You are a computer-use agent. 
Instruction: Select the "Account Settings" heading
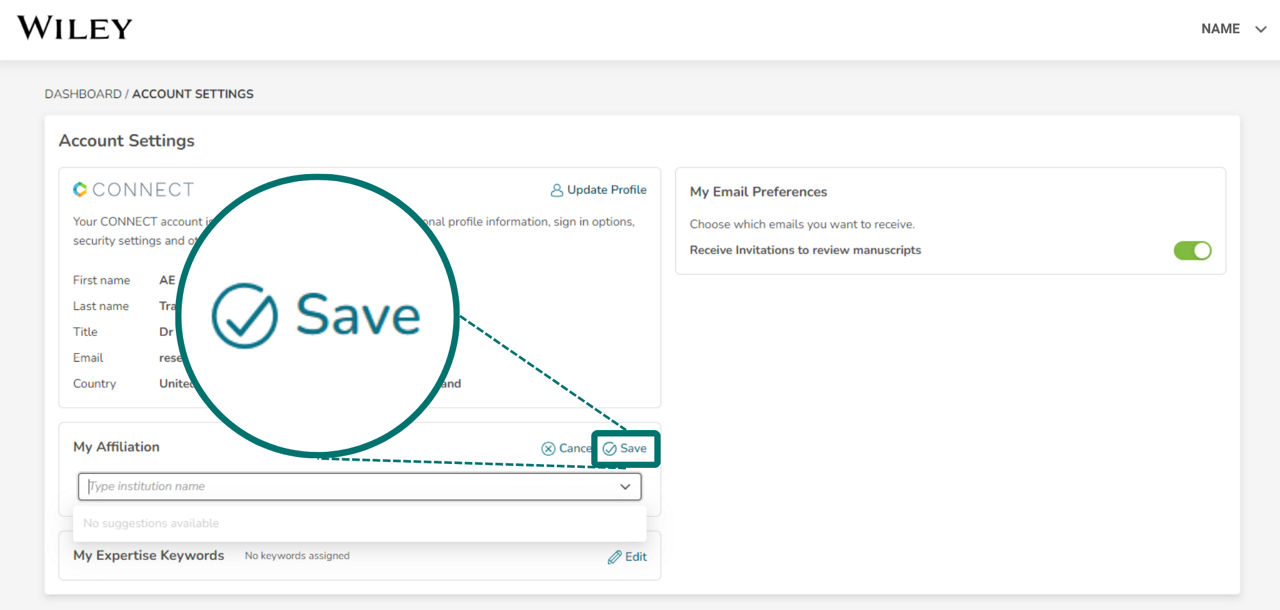[x=127, y=141]
